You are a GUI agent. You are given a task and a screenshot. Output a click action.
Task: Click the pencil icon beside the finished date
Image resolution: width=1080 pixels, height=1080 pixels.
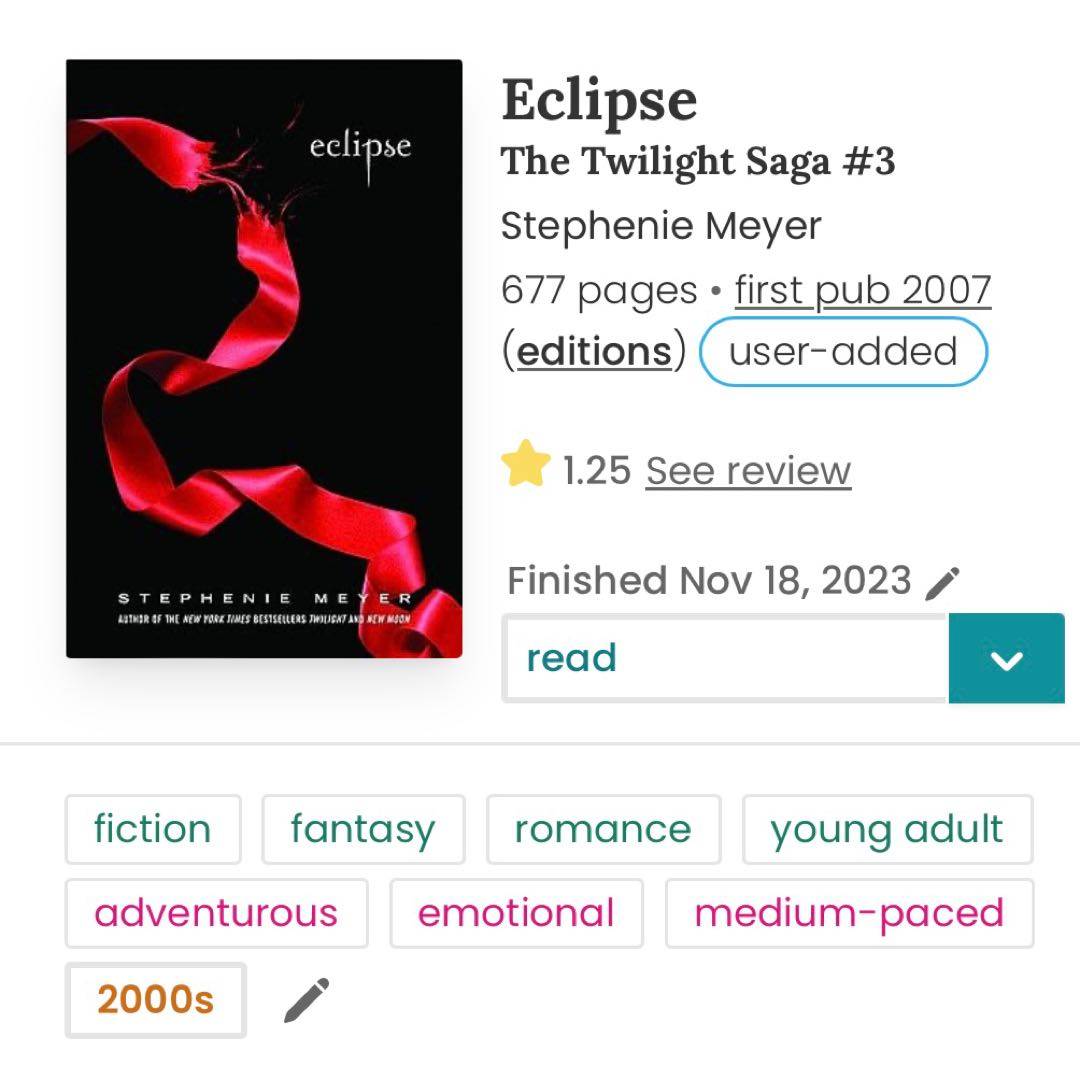click(x=943, y=582)
